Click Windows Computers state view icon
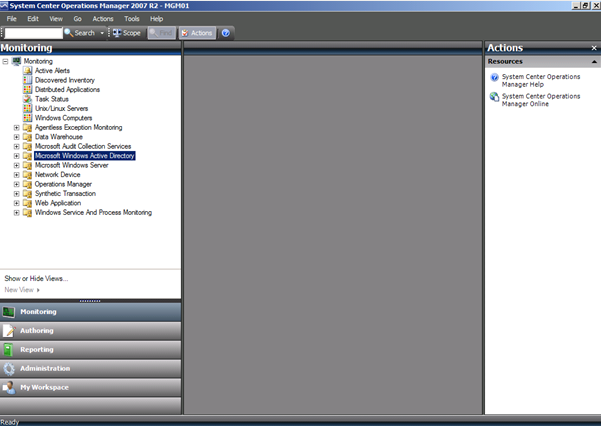This screenshot has width=601, height=426. click(27, 118)
